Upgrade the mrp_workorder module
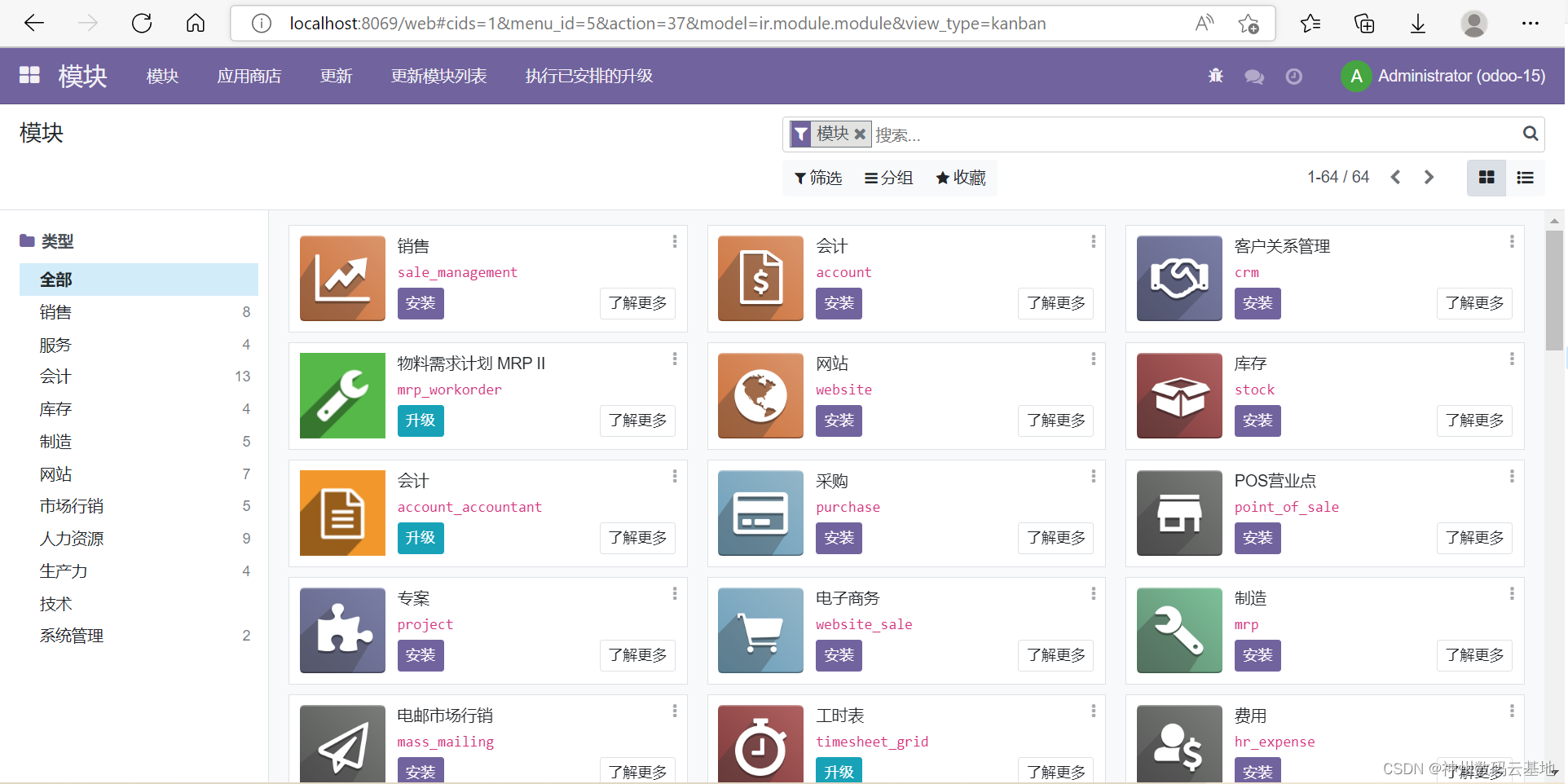Image resolution: width=1568 pixels, height=784 pixels. pos(421,421)
